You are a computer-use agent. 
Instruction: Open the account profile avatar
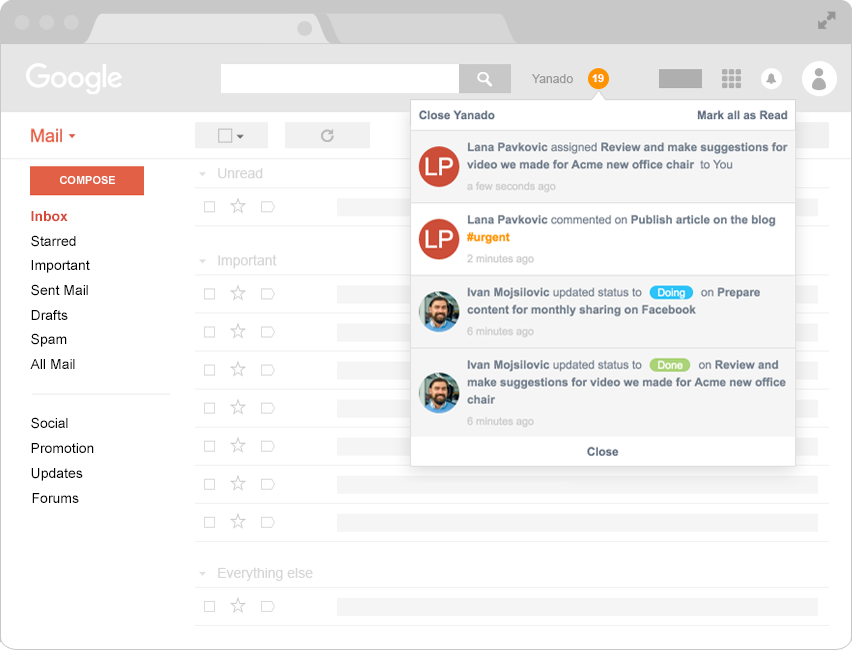(x=819, y=79)
